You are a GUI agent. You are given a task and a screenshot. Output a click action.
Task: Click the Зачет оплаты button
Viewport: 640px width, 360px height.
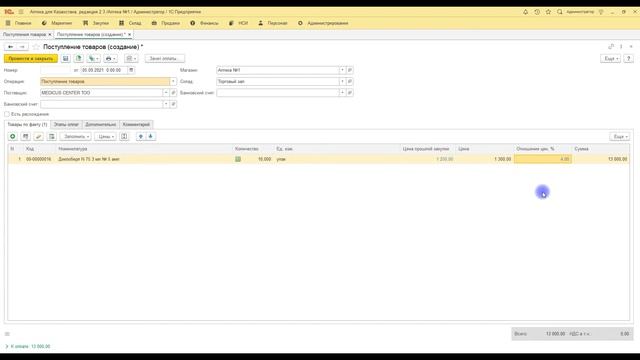164,58
